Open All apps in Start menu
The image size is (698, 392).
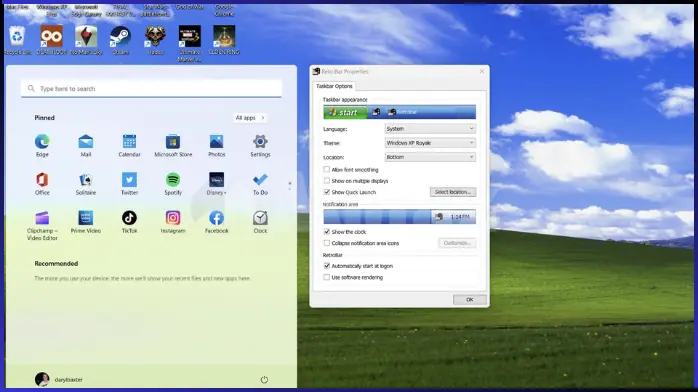point(250,118)
